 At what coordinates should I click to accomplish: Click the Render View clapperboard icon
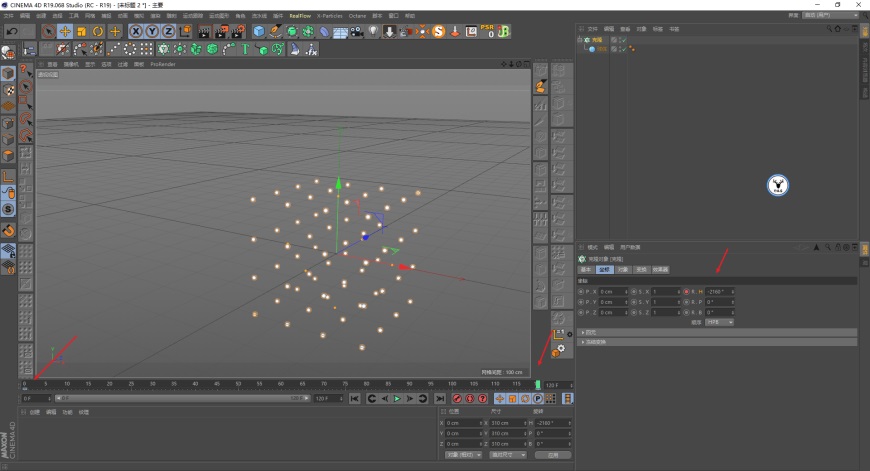(205, 32)
